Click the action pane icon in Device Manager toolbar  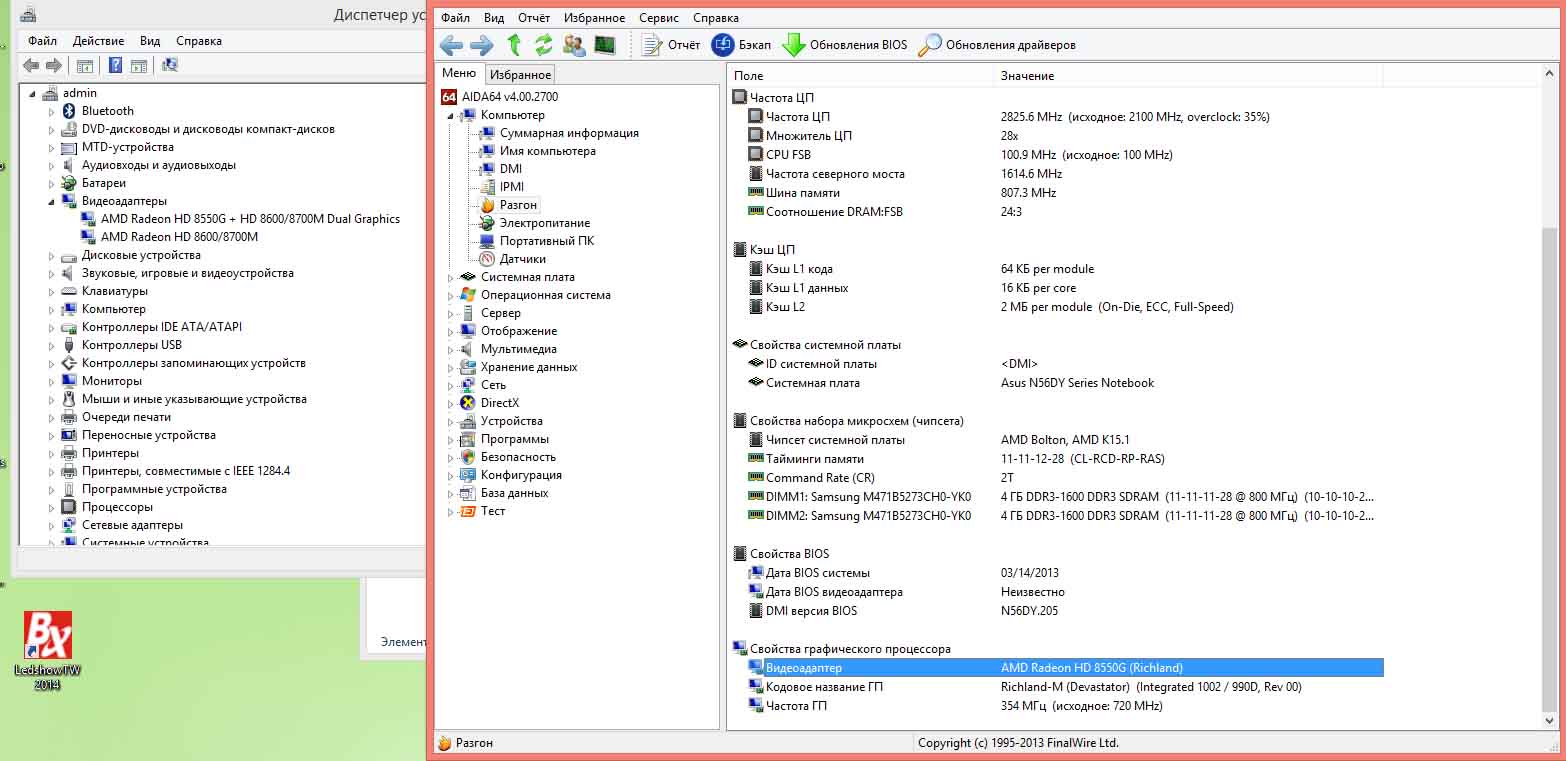coord(139,66)
